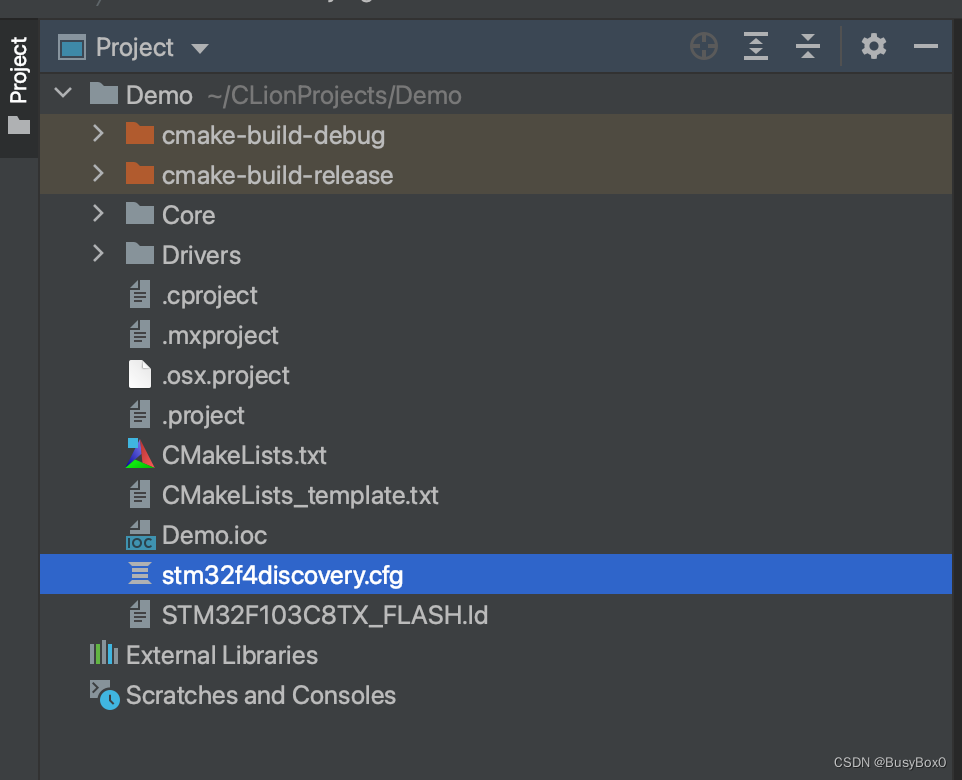
Task: Expand the Drivers folder chevron
Action: coord(98,253)
